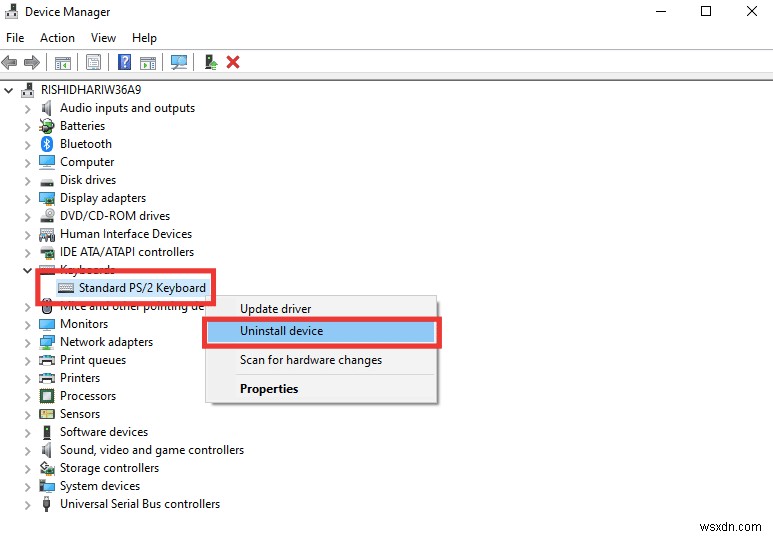Click the Action pane toolbar icon after Help
The image size is (773, 537).
[148, 63]
